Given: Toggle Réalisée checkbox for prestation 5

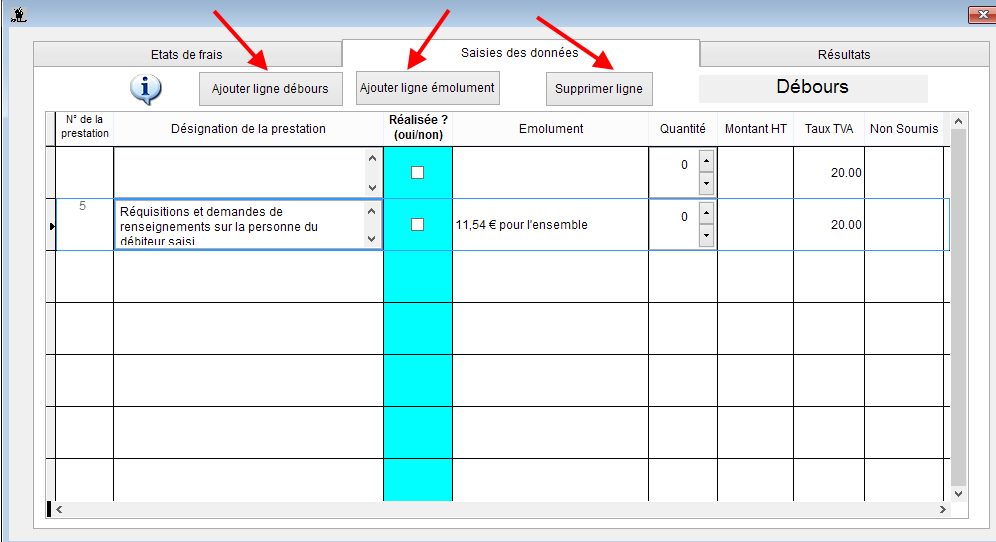Looking at the screenshot, I should click(x=417, y=225).
